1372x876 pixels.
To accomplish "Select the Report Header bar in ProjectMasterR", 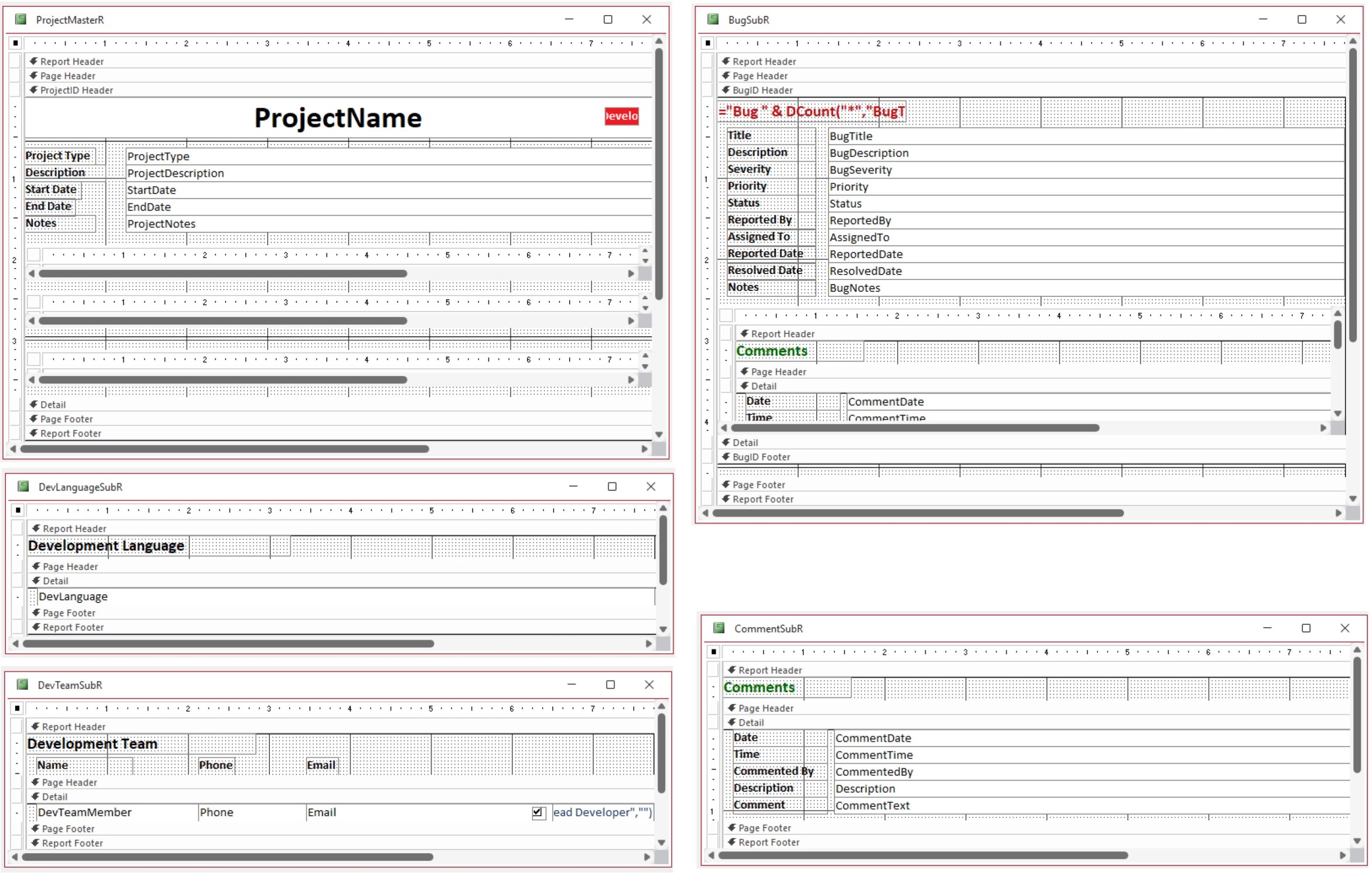I will 338,61.
